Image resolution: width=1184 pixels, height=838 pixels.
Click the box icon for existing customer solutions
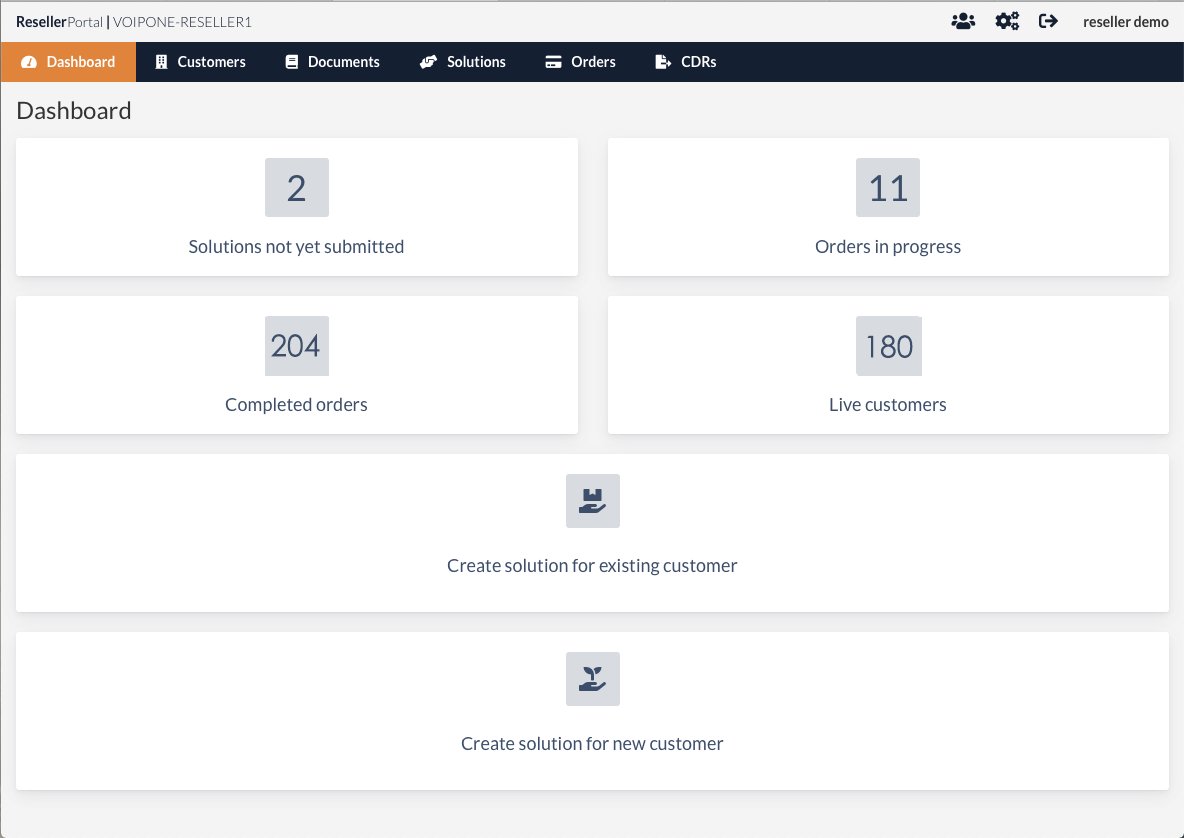click(x=592, y=500)
